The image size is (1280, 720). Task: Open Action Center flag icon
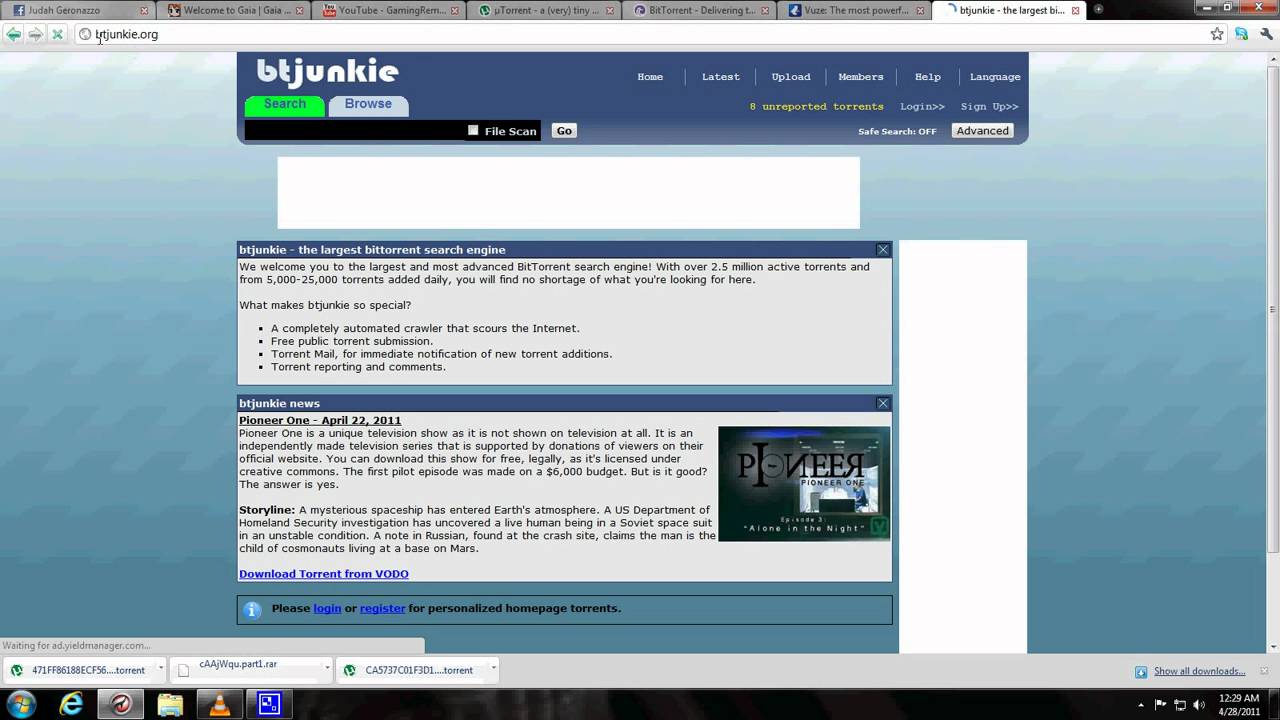(x=1161, y=704)
